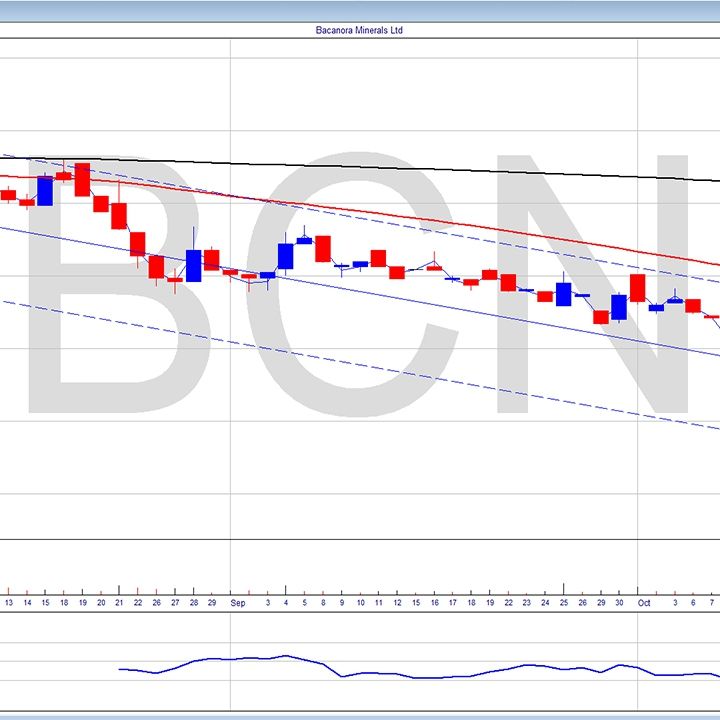
Task: Click the empty panel above the date axis
Action: click(360, 560)
